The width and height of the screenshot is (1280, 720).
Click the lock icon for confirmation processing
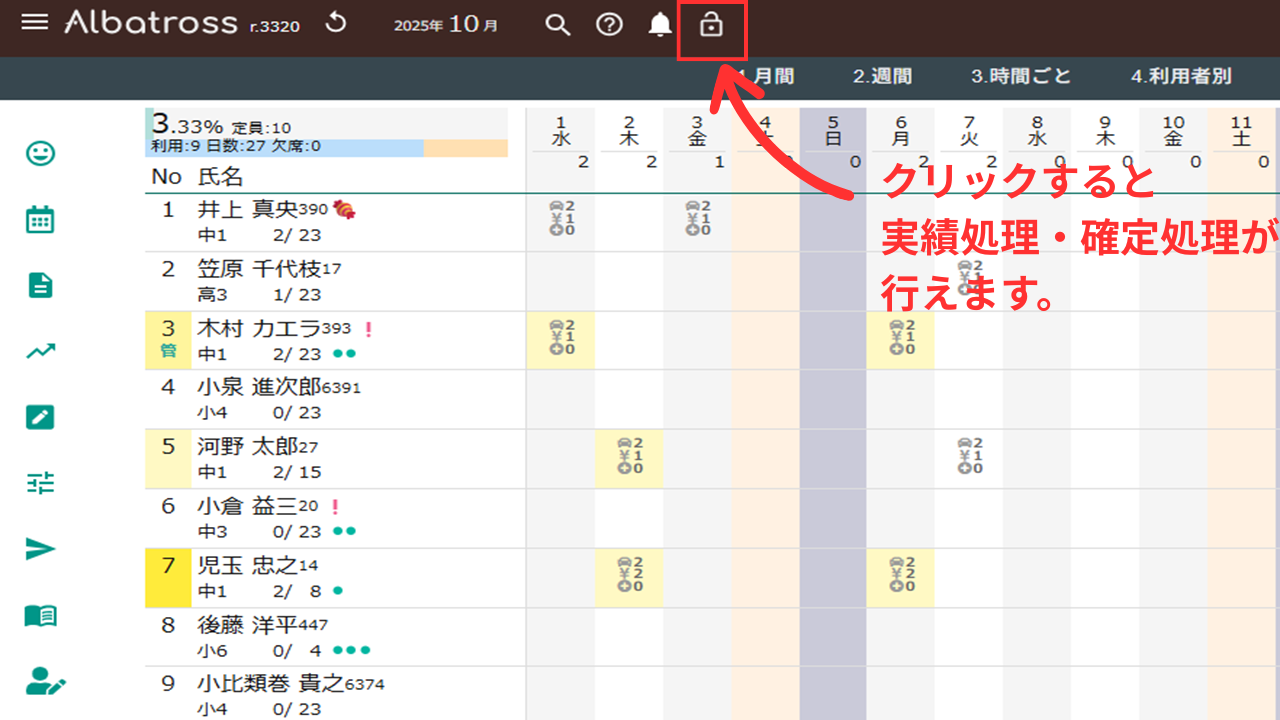[x=711, y=26]
